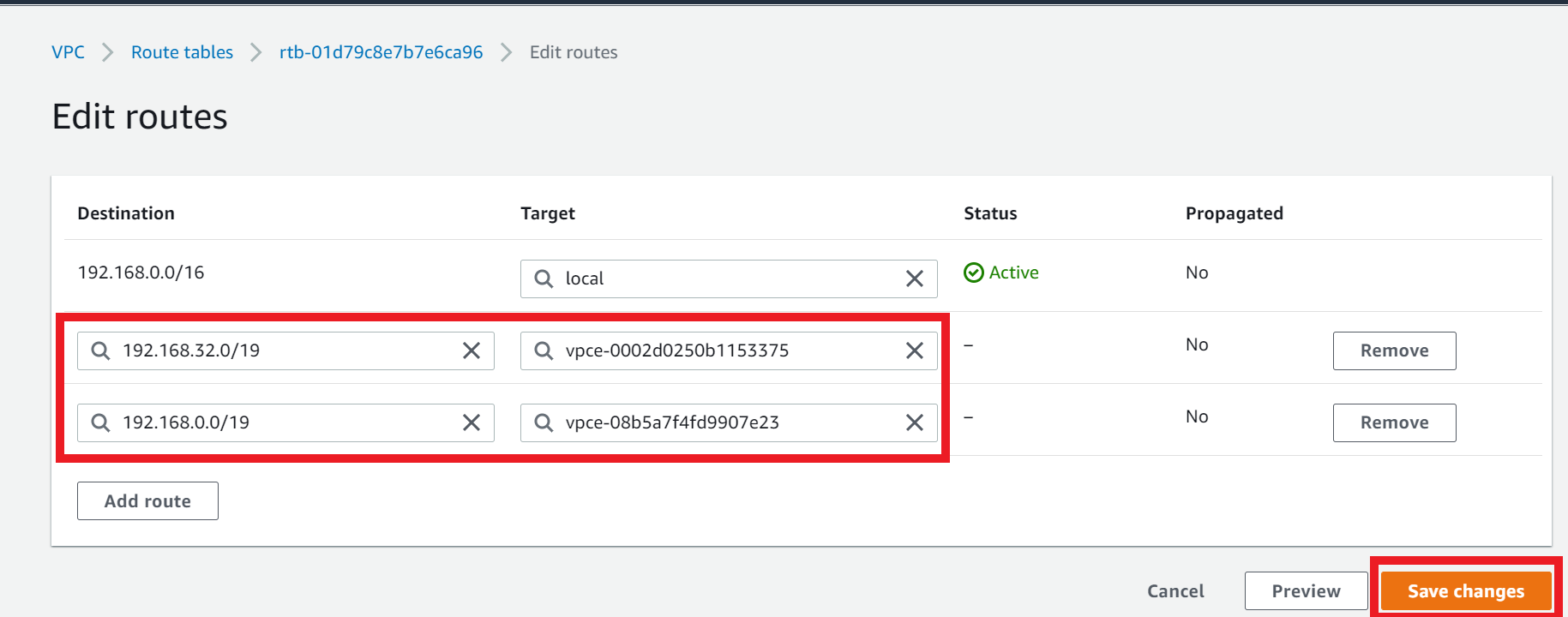Click search icon in 192.168.32.0/19 field
The width and height of the screenshot is (1568, 617).
100,350
